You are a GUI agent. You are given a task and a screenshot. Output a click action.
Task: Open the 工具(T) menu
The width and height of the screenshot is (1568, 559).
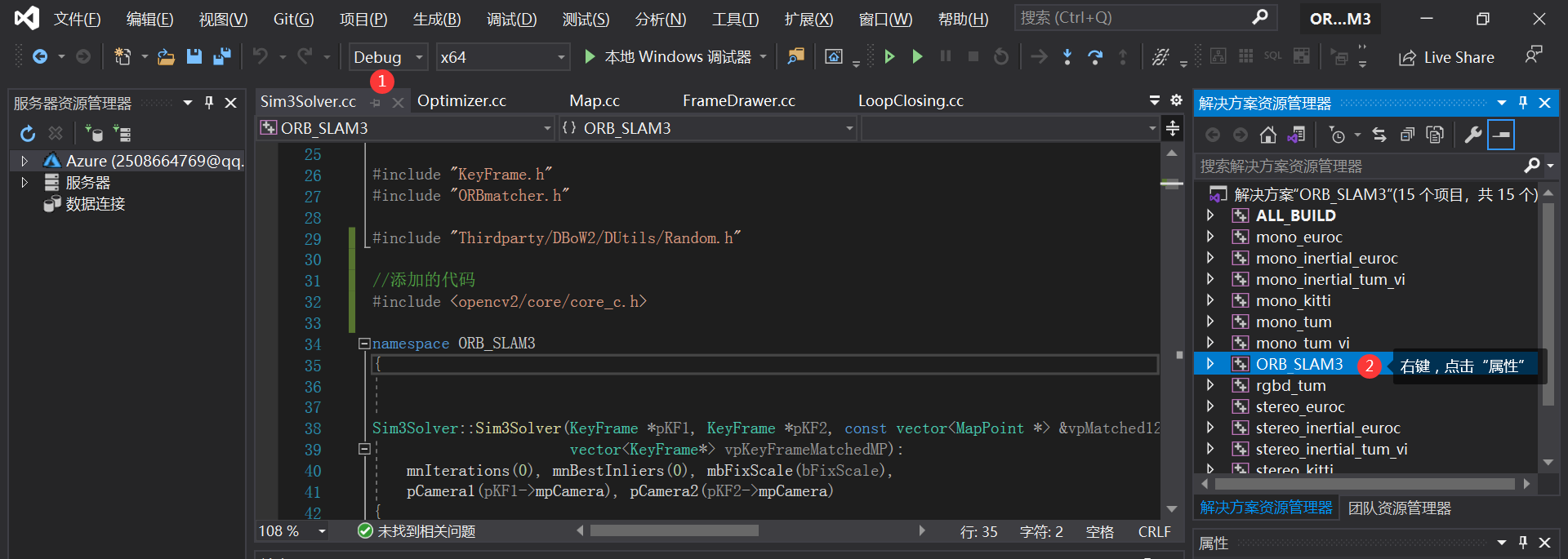[x=735, y=19]
